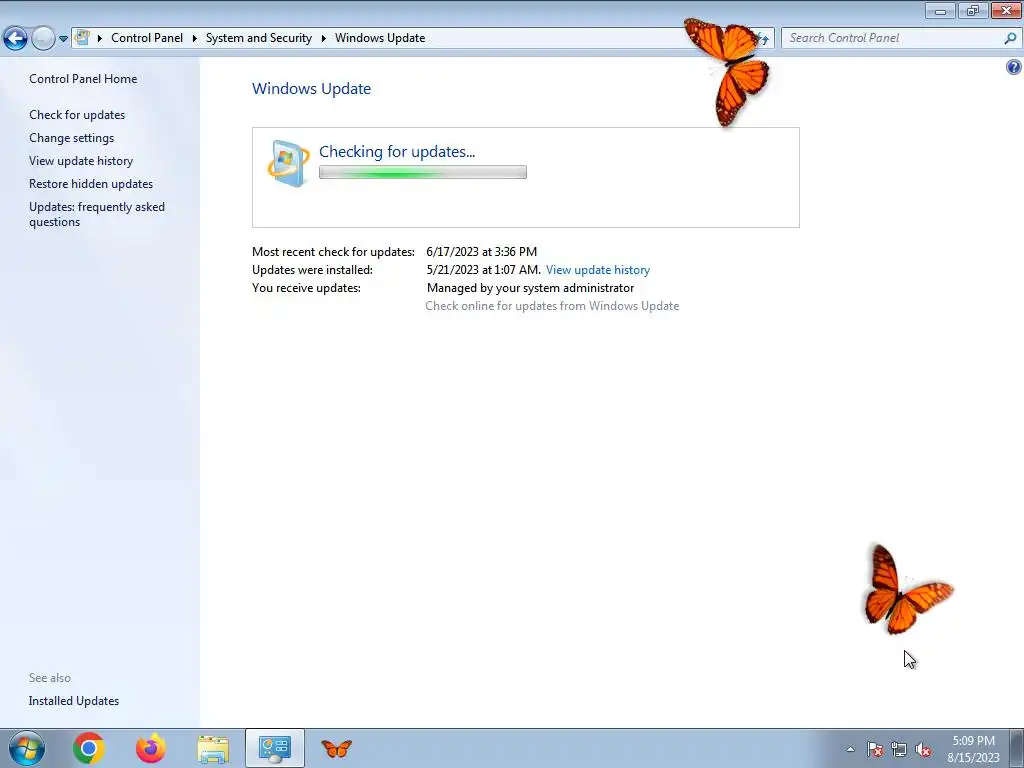Open the taskbar clock showing 5:09 PM

tap(973, 749)
